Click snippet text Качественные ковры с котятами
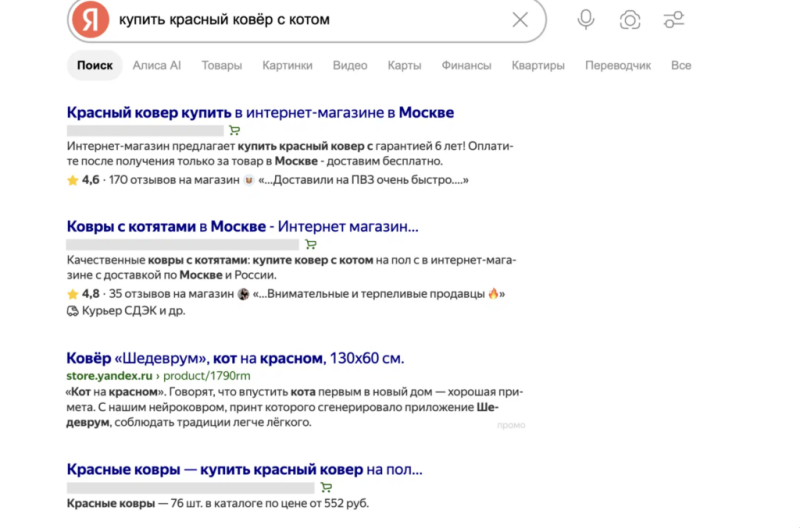 [291, 267]
